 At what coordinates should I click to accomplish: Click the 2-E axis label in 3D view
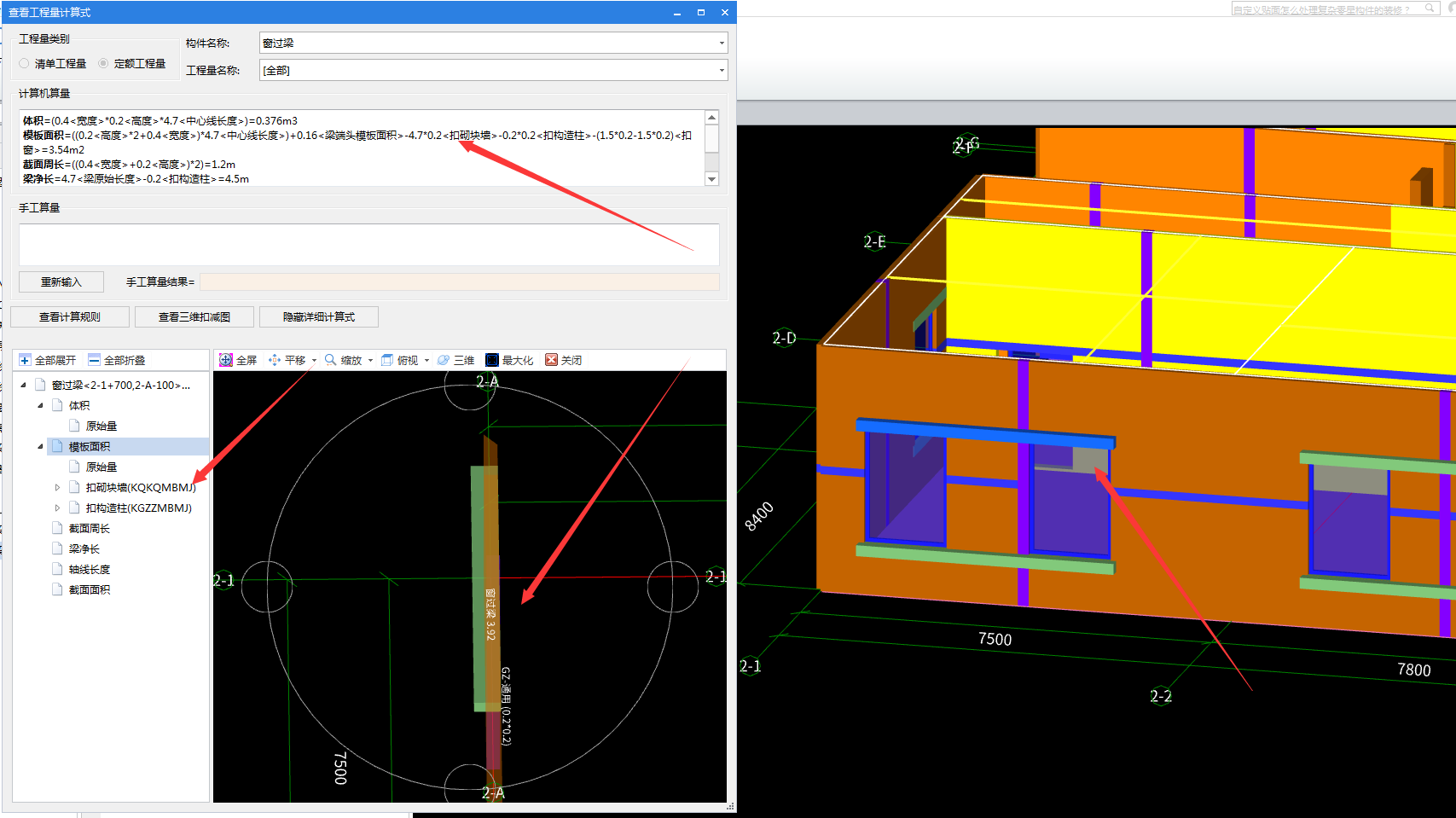pyautogui.click(x=875, y=242)
